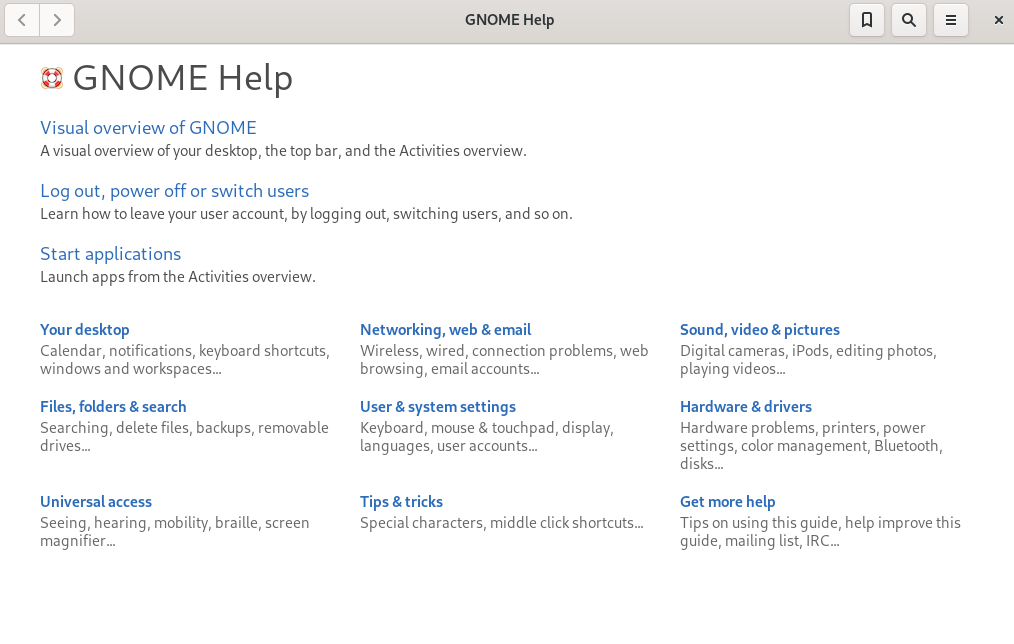Click the Tips & tricks link
This screenshot has width=1014, height=644.
click(x=401, y=502)
